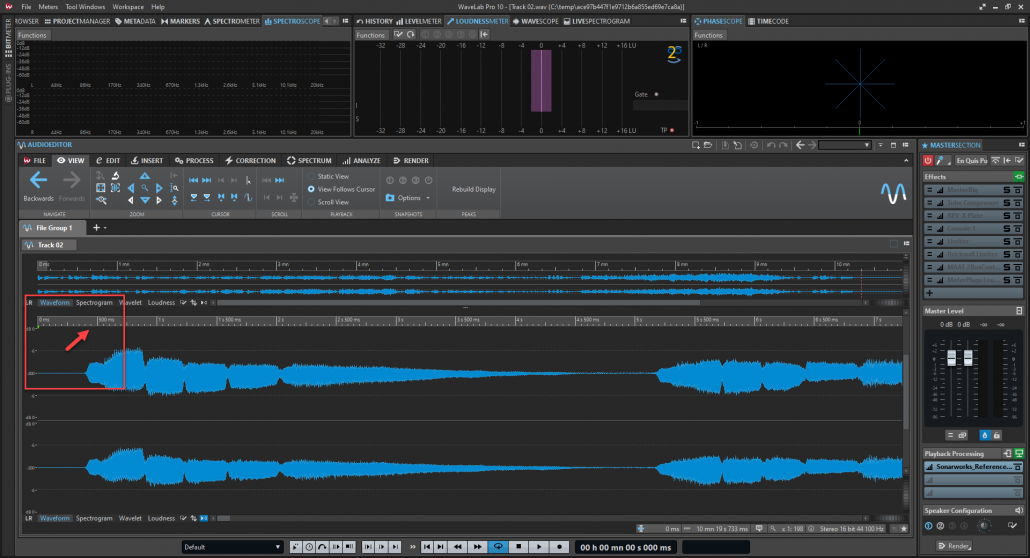Open Loudness Meter panel options menu
This screenshot has height=558, width=1030.
click(x=683, y=22)
